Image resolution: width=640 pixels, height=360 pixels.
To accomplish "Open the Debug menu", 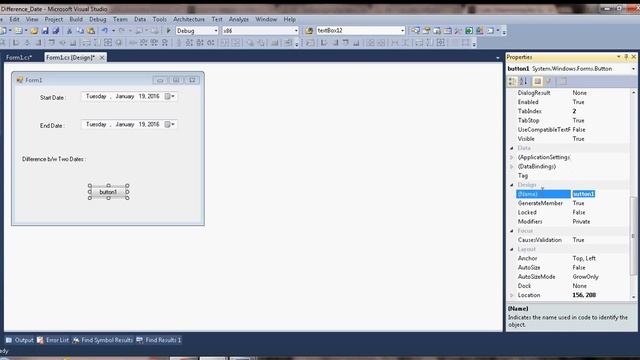I will [98, 19].
